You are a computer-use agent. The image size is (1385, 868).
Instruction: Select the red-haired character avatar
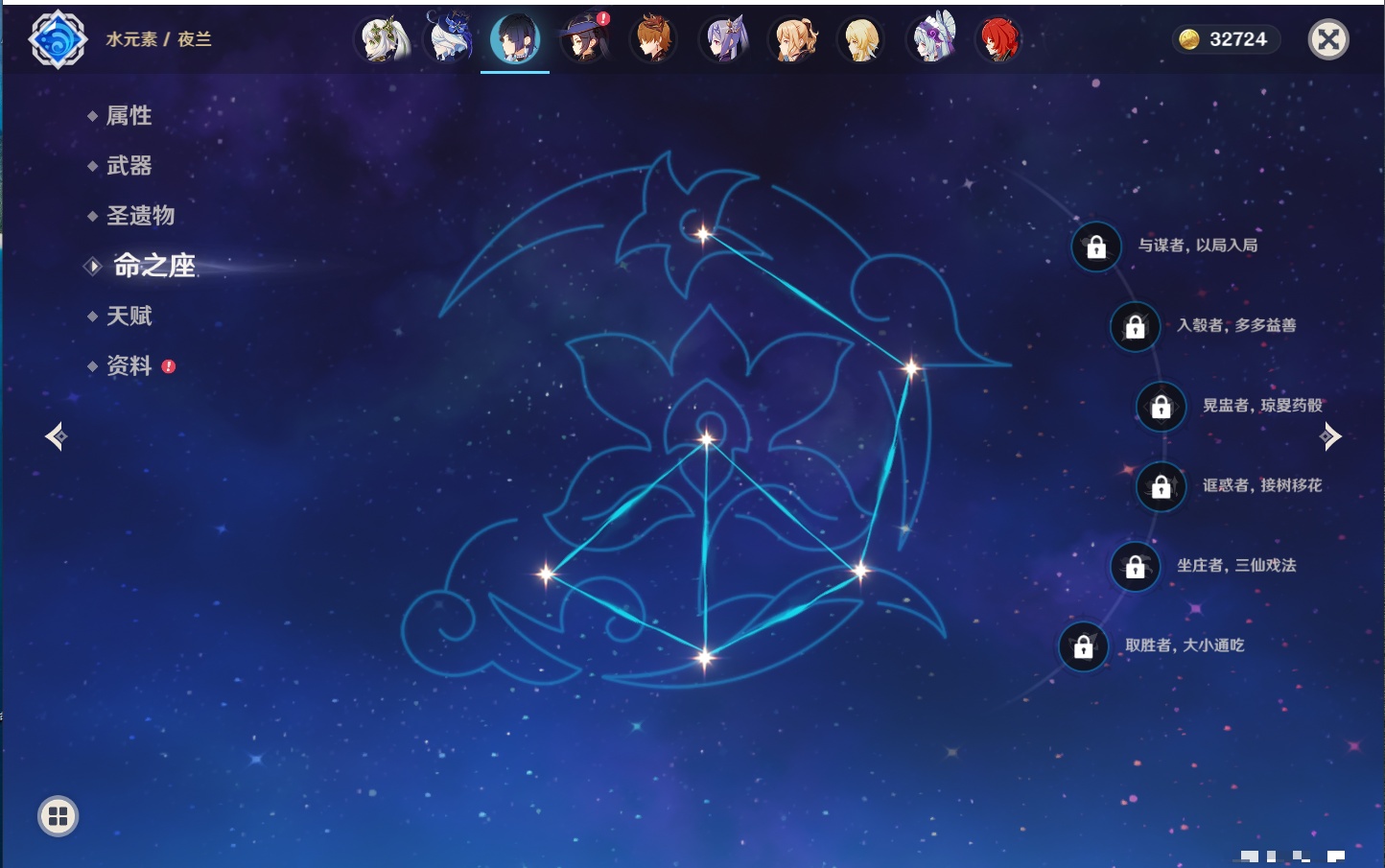(998, 39)
